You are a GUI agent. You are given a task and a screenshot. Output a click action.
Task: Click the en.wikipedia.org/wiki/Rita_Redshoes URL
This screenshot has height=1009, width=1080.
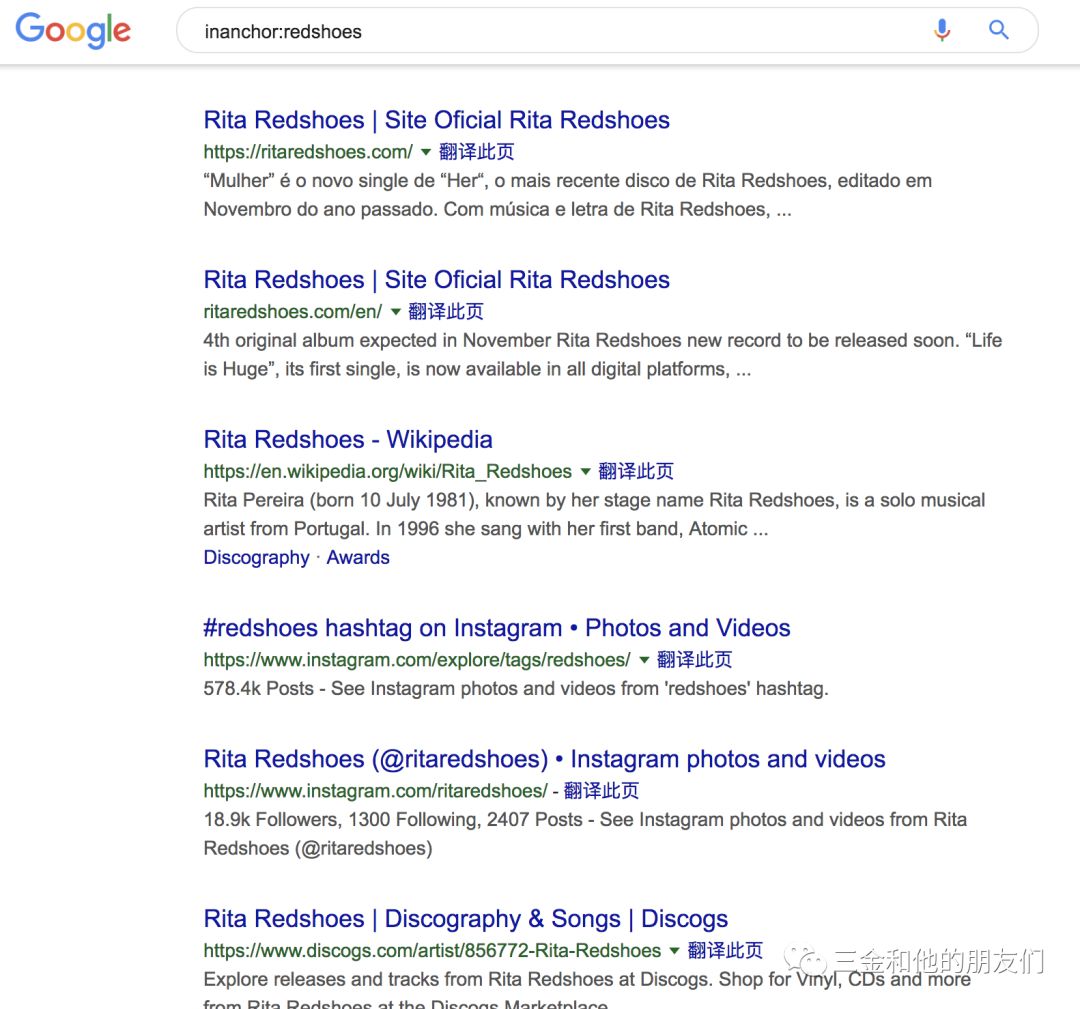(x=388, y=471)
